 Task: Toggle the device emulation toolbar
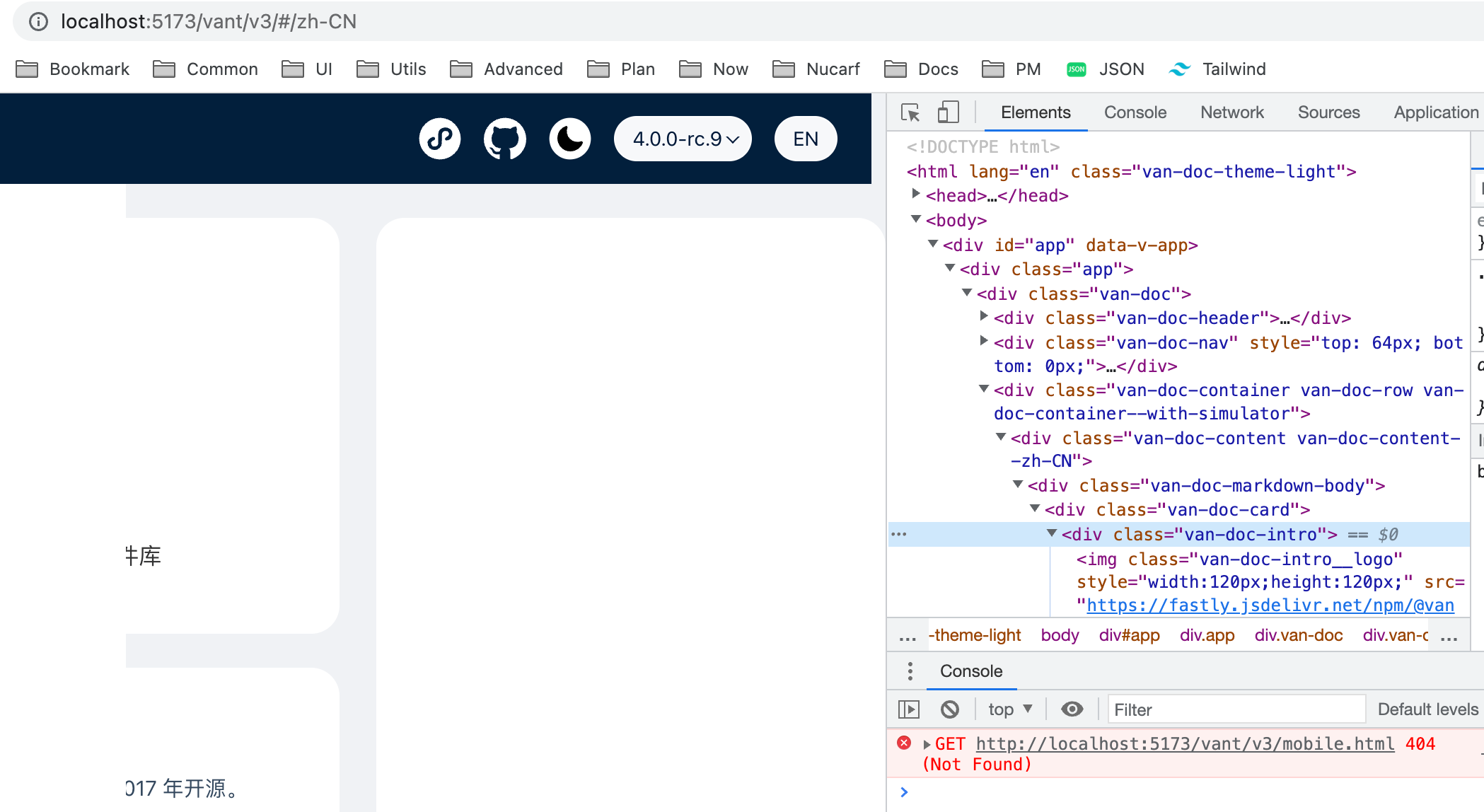[x=949, y=112]
